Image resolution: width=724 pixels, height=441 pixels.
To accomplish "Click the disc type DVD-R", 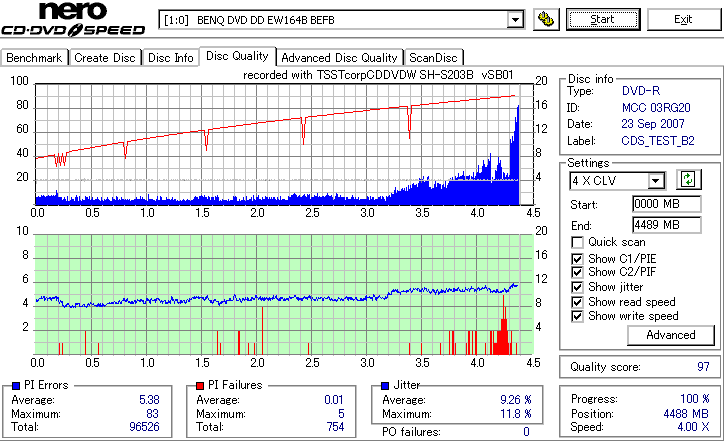I will coord(641,91).
